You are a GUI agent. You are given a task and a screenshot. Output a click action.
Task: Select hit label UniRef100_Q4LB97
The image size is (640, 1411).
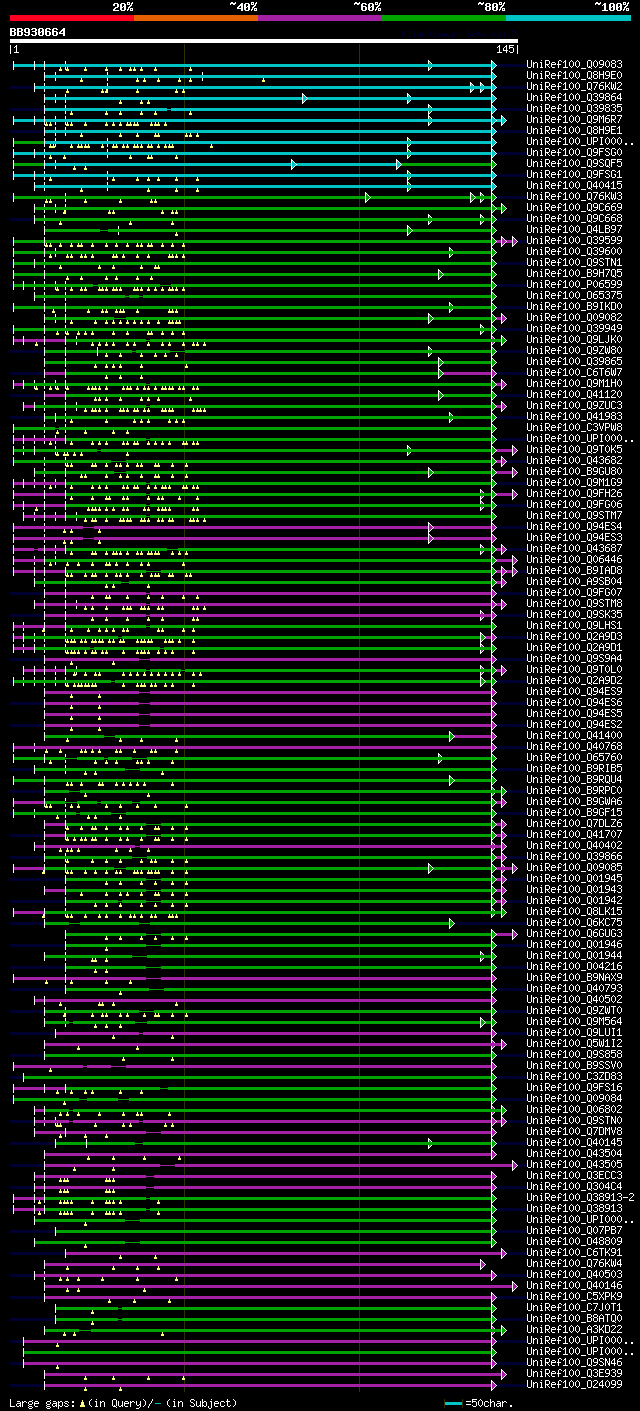574,229
